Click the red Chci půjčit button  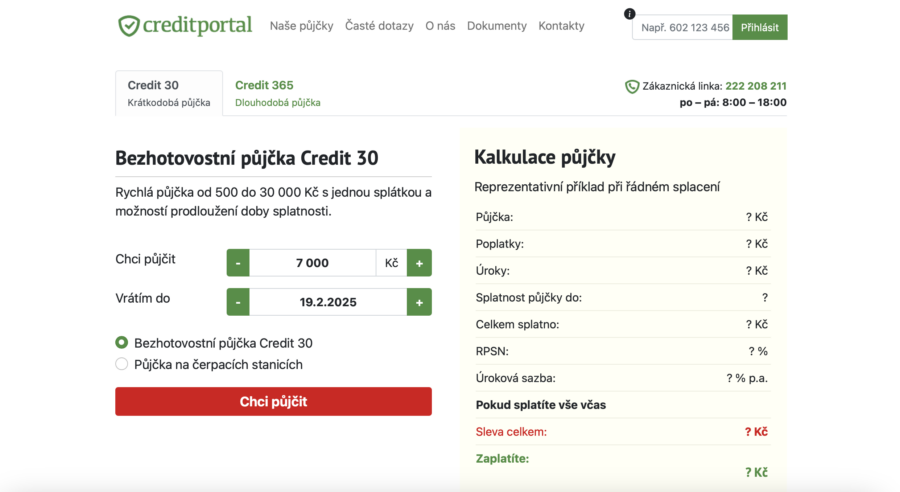pyautogui.click(x=273, y=401)
